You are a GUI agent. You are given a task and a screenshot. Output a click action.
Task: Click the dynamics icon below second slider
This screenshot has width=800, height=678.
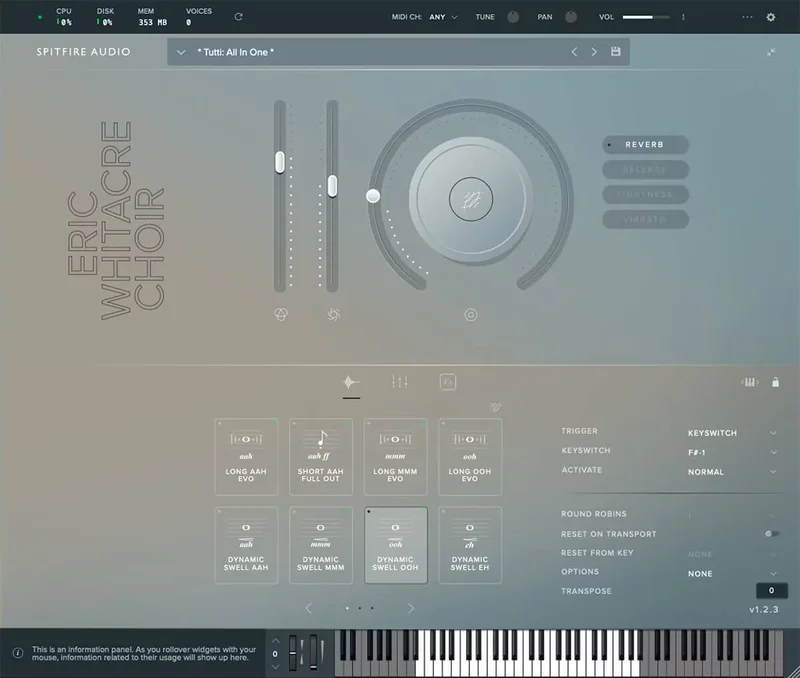pyautogui.click(x=334, y=314)
